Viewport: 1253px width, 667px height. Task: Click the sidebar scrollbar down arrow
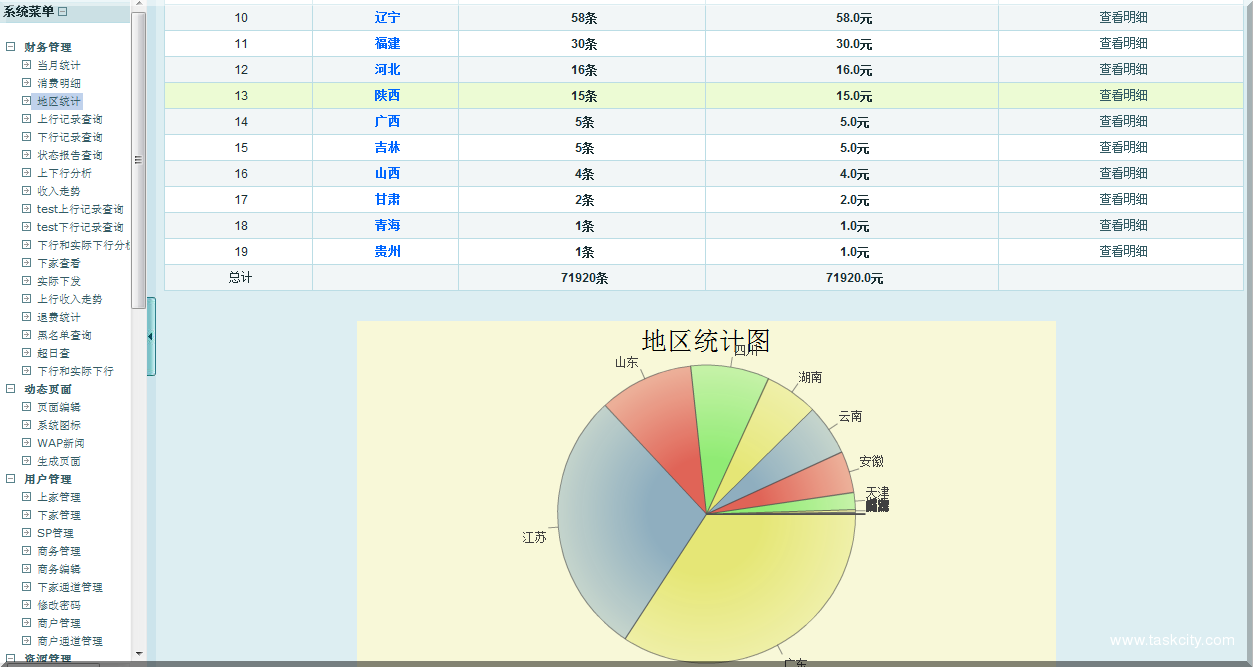tap(138, 655)
